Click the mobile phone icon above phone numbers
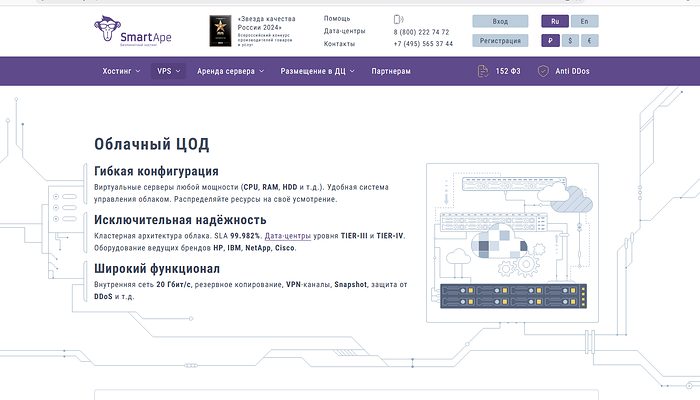The height and width of the screenshot is (400, 700). tap(398, 19)
